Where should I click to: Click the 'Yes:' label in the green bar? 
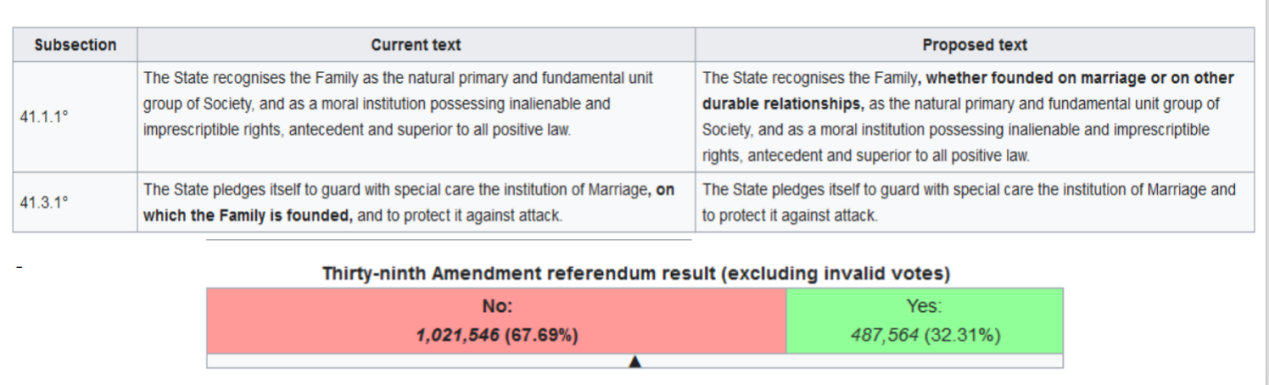[924, 308]
